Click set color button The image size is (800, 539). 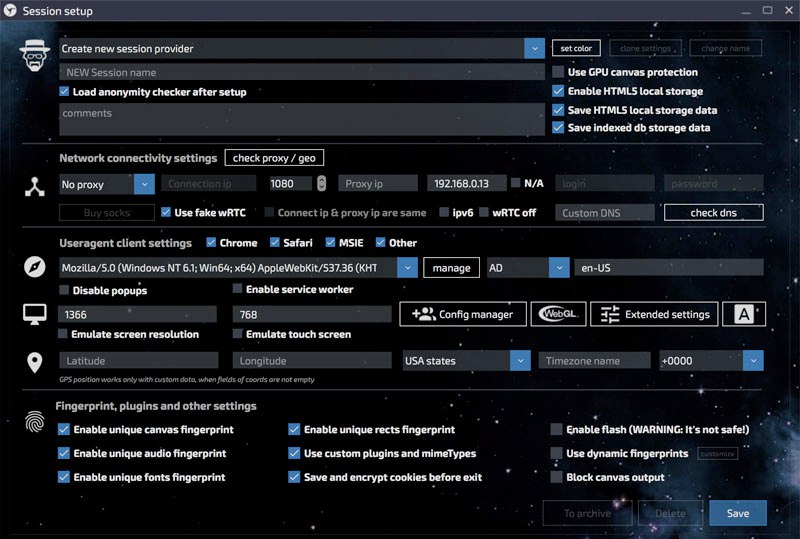575,48
